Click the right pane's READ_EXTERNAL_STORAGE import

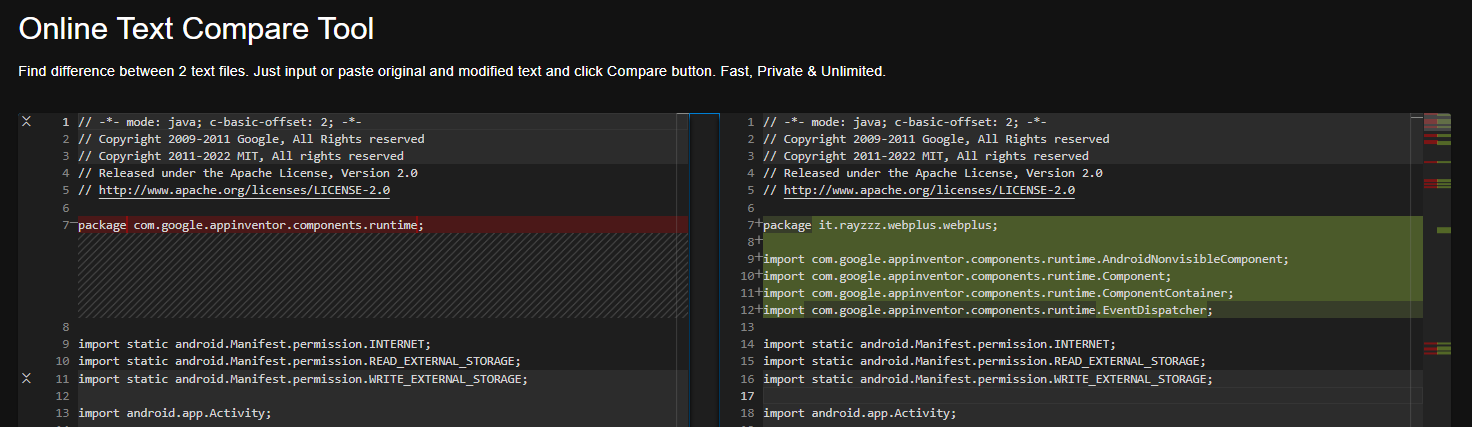point(984,361)
